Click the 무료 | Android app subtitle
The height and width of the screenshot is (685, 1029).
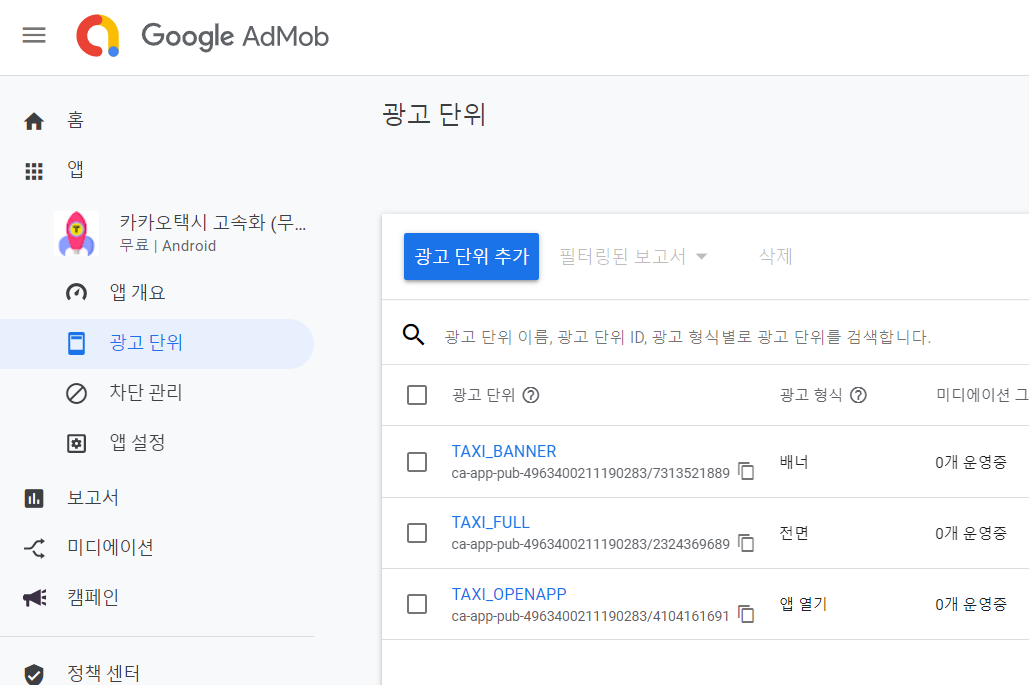tap(167, 245)
